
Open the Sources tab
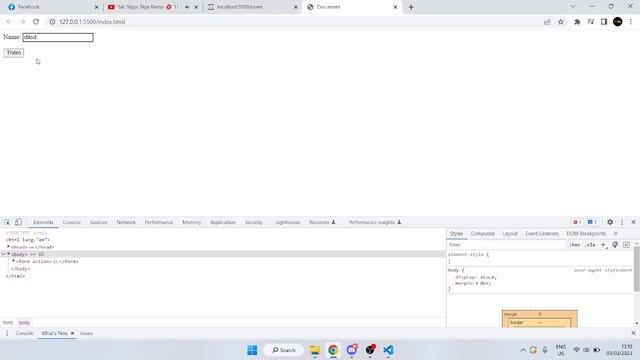click(98, 222)
